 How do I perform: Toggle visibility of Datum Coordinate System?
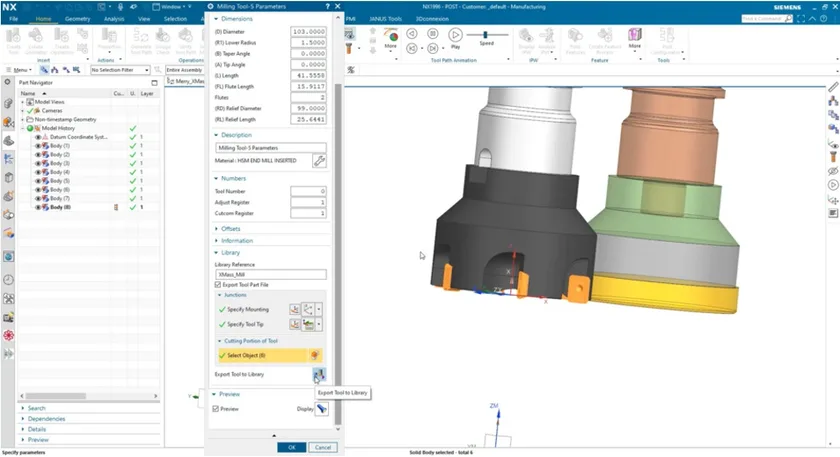tap(38, 137)
